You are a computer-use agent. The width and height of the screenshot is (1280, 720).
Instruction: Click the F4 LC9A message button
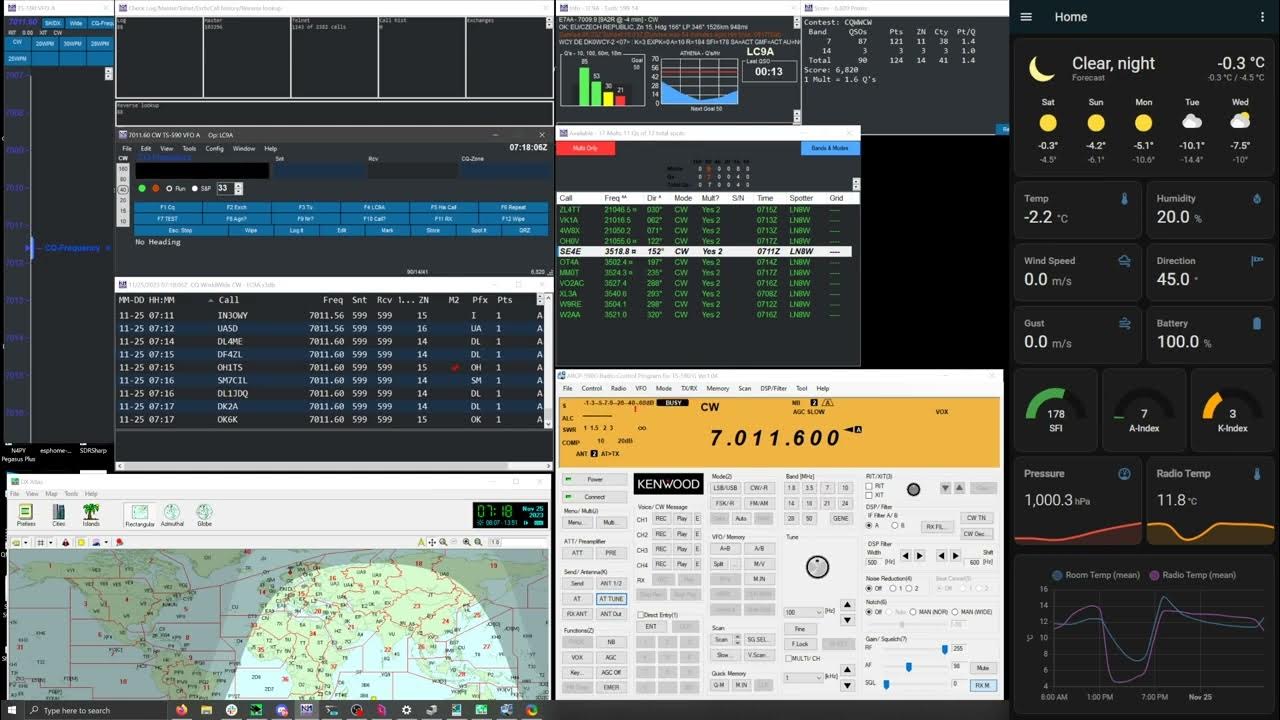coord(374,207)
